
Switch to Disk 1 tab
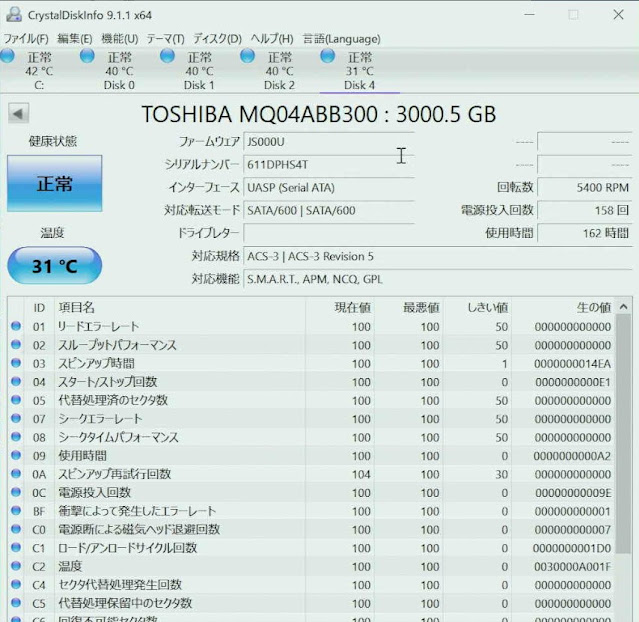point(199,71)
